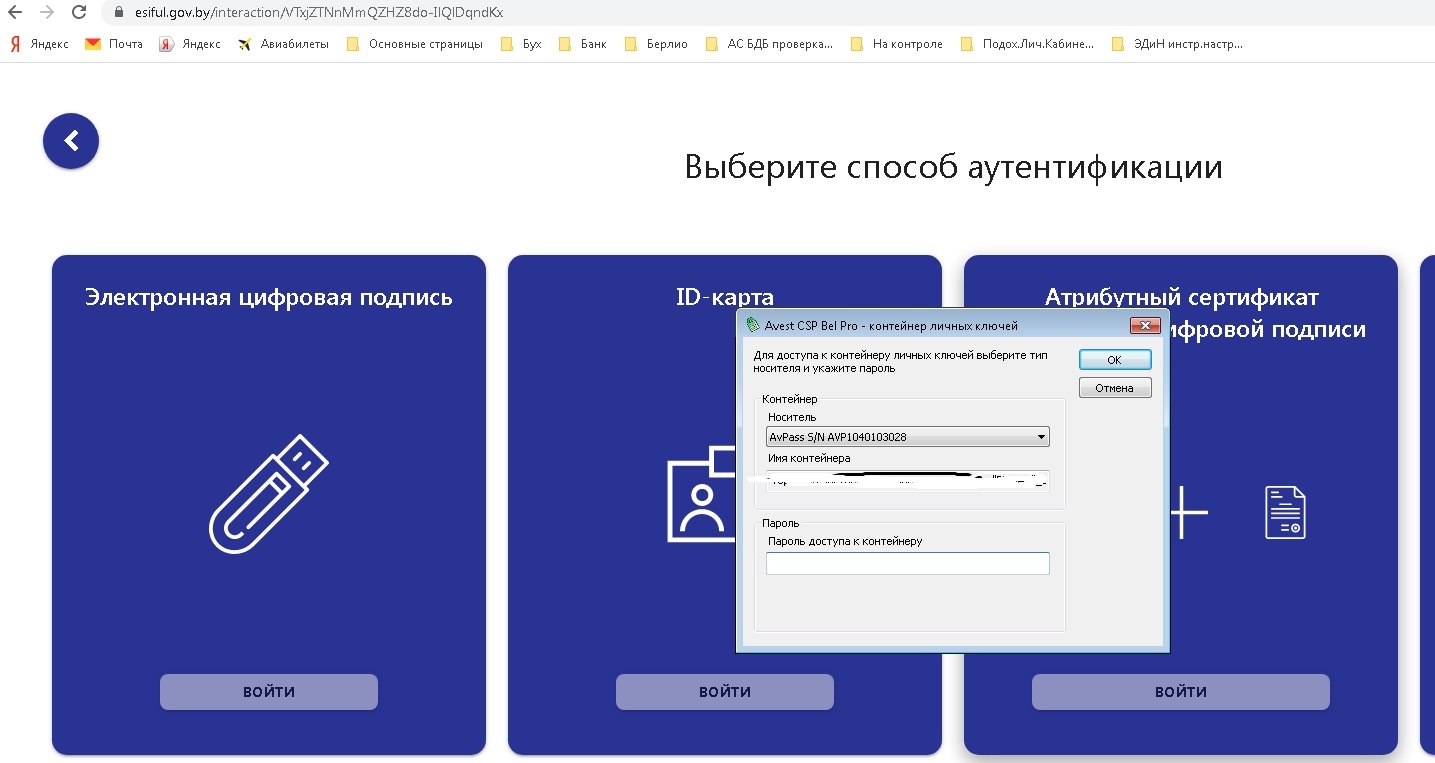
Task: Open the Авиабилеты bookmark
Action: click(x=283, y=44)
